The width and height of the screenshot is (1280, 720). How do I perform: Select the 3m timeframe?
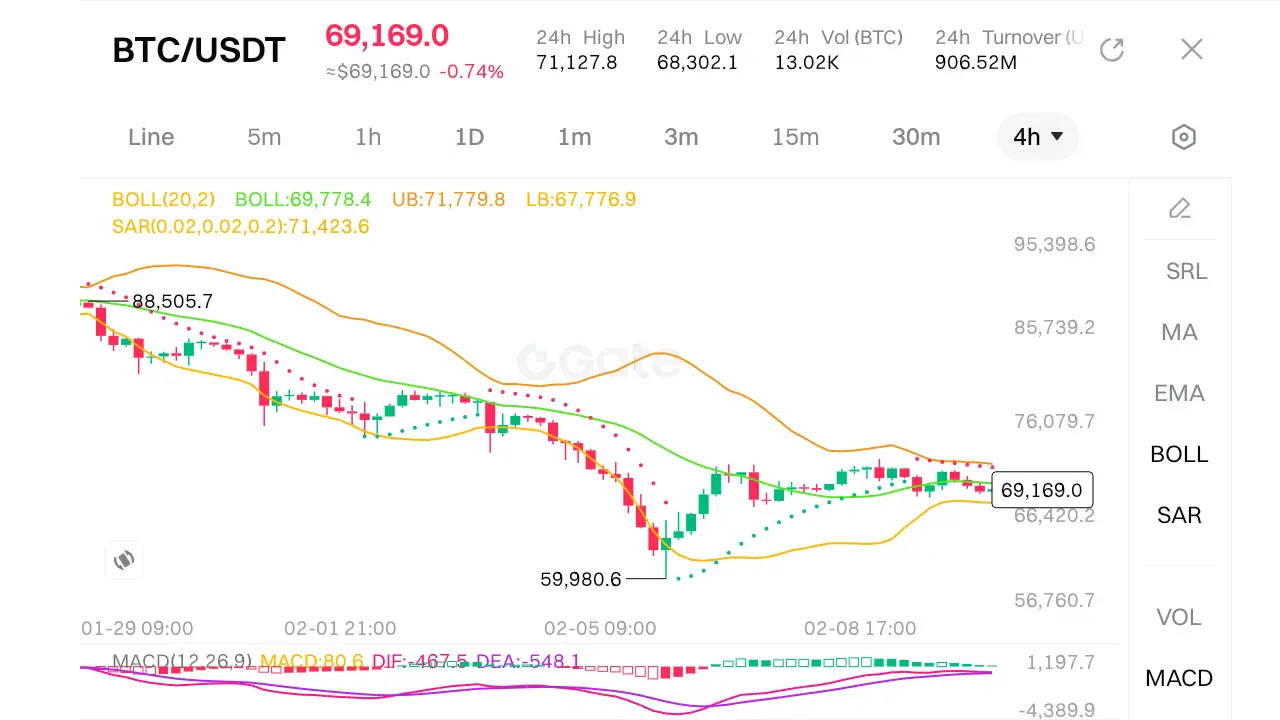pyautogui.click(x=681, y=137)
